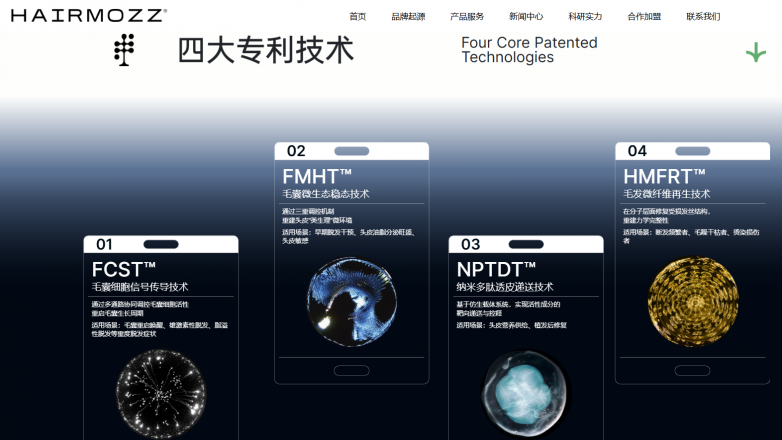Click the 01 card number
This screenshot has height=440, width=782.
(104, 244)
